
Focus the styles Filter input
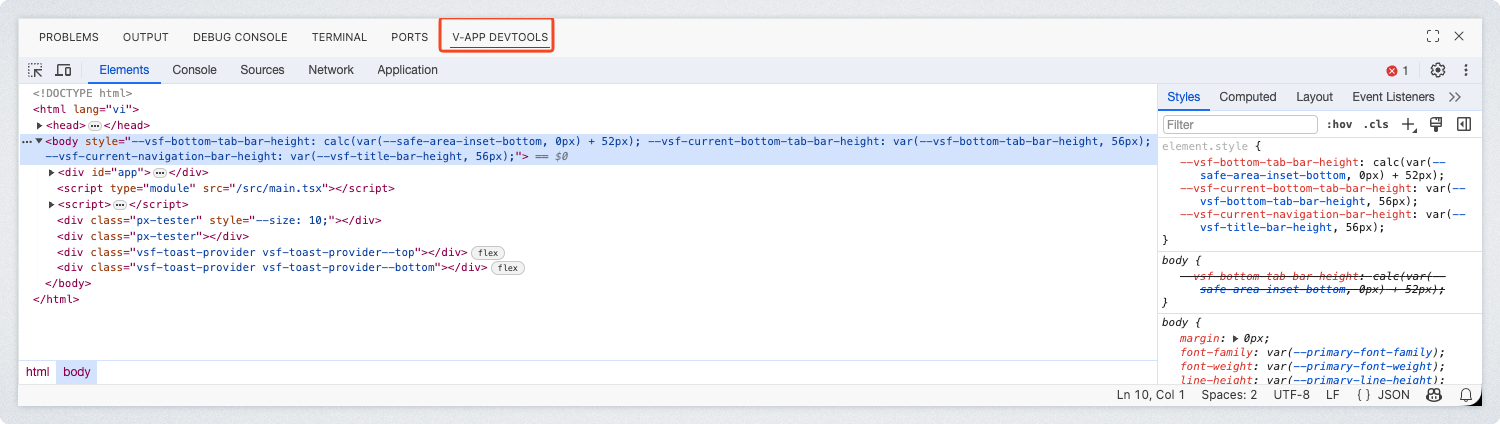1240,125
